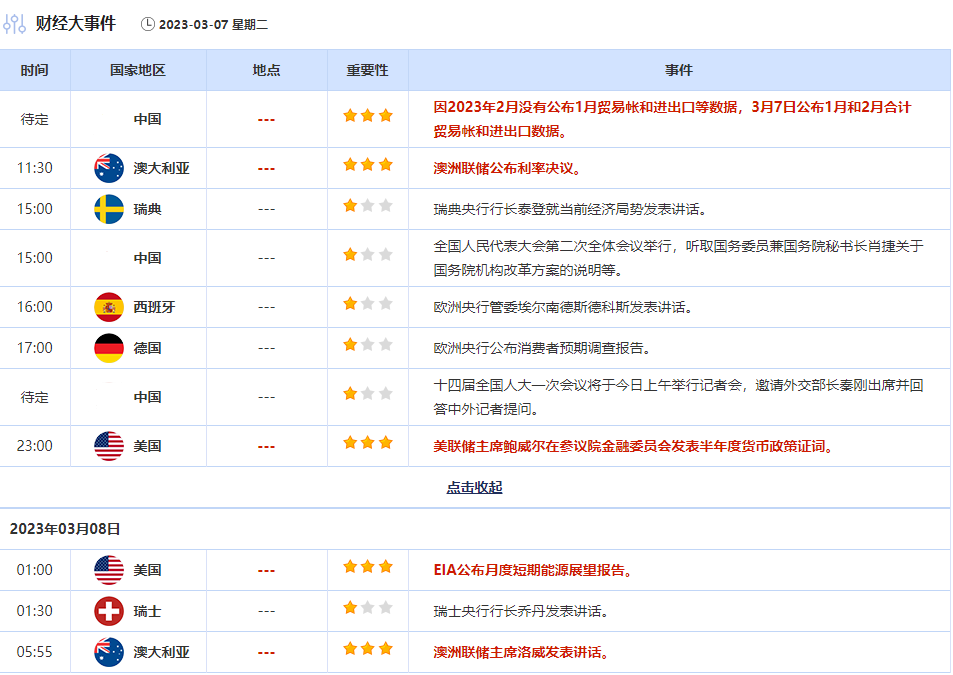
Task: Click the US flag in the 01:00 row
Action: (x=109, y=570)
